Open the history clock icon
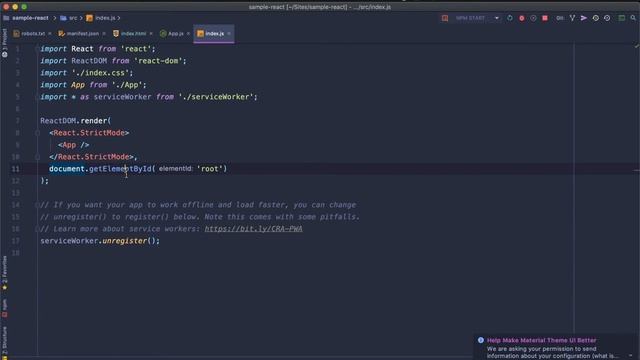Screen dimensions: 640x360 click(596, 18)
